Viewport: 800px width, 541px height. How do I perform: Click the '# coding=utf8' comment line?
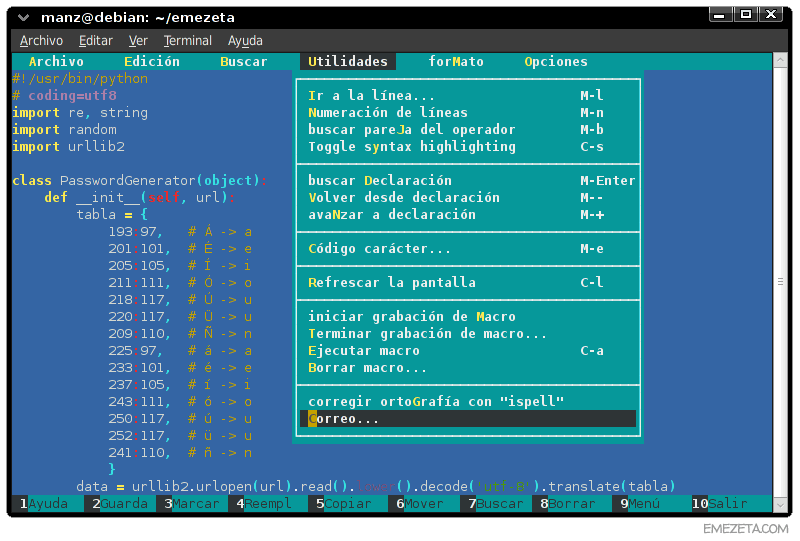click(64, 95)
